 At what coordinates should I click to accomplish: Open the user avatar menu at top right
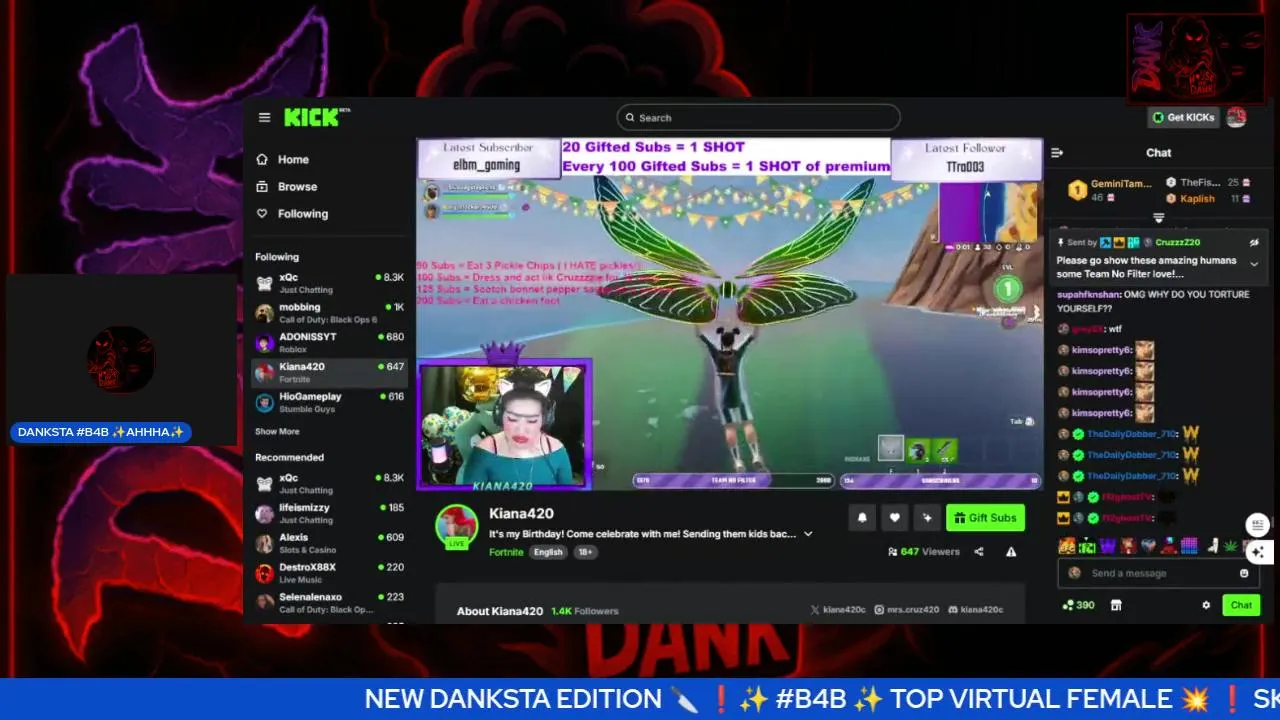coord(1237,117)
